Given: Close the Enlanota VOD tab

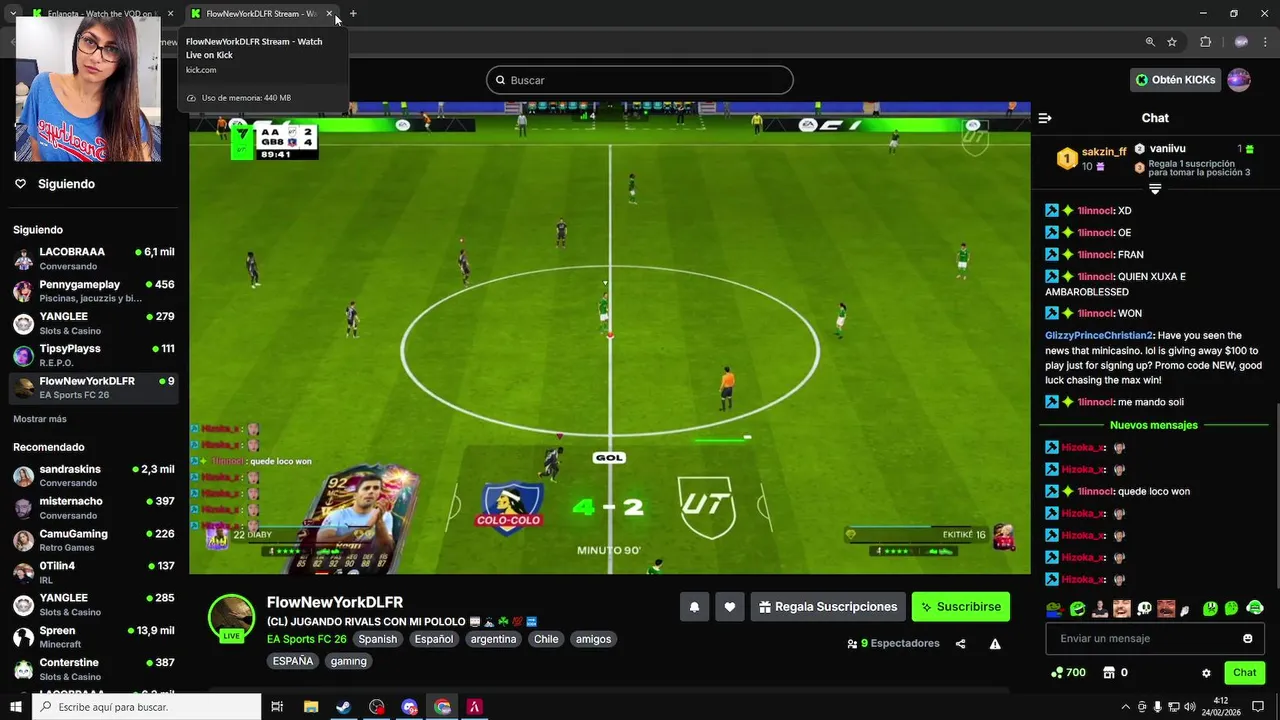Looking at the screenshot, I should tap(170, 14).
